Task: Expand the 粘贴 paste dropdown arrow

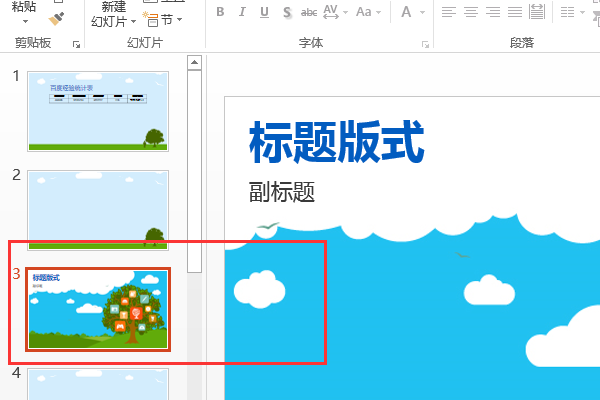Action: (x=25, y=21)
